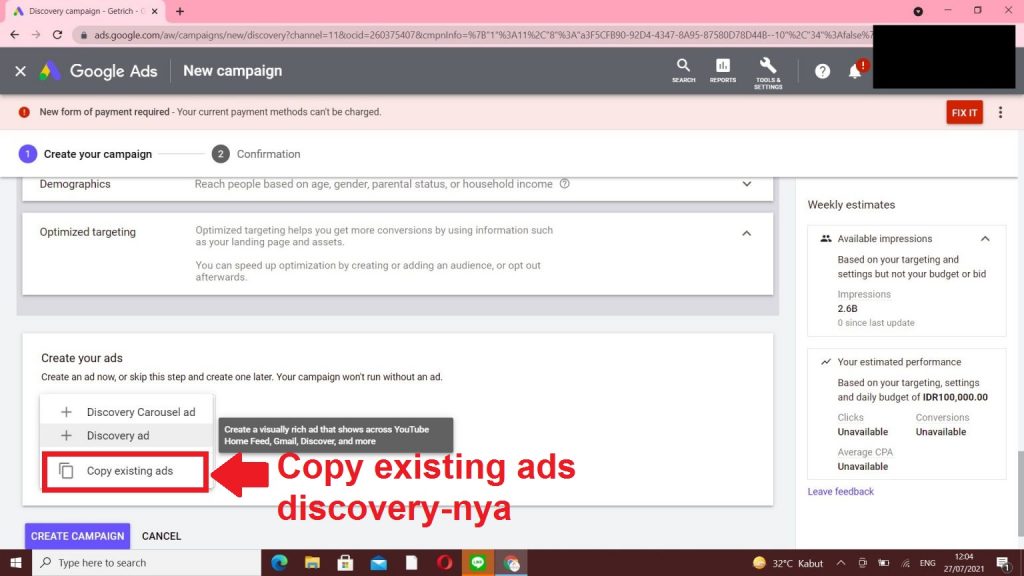Click the demographics help info icon

point(565,184)
